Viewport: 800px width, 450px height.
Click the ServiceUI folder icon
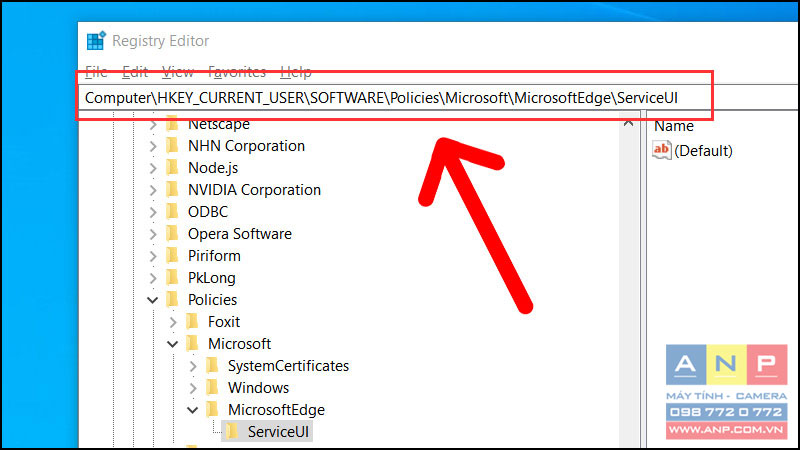(233, 431)
